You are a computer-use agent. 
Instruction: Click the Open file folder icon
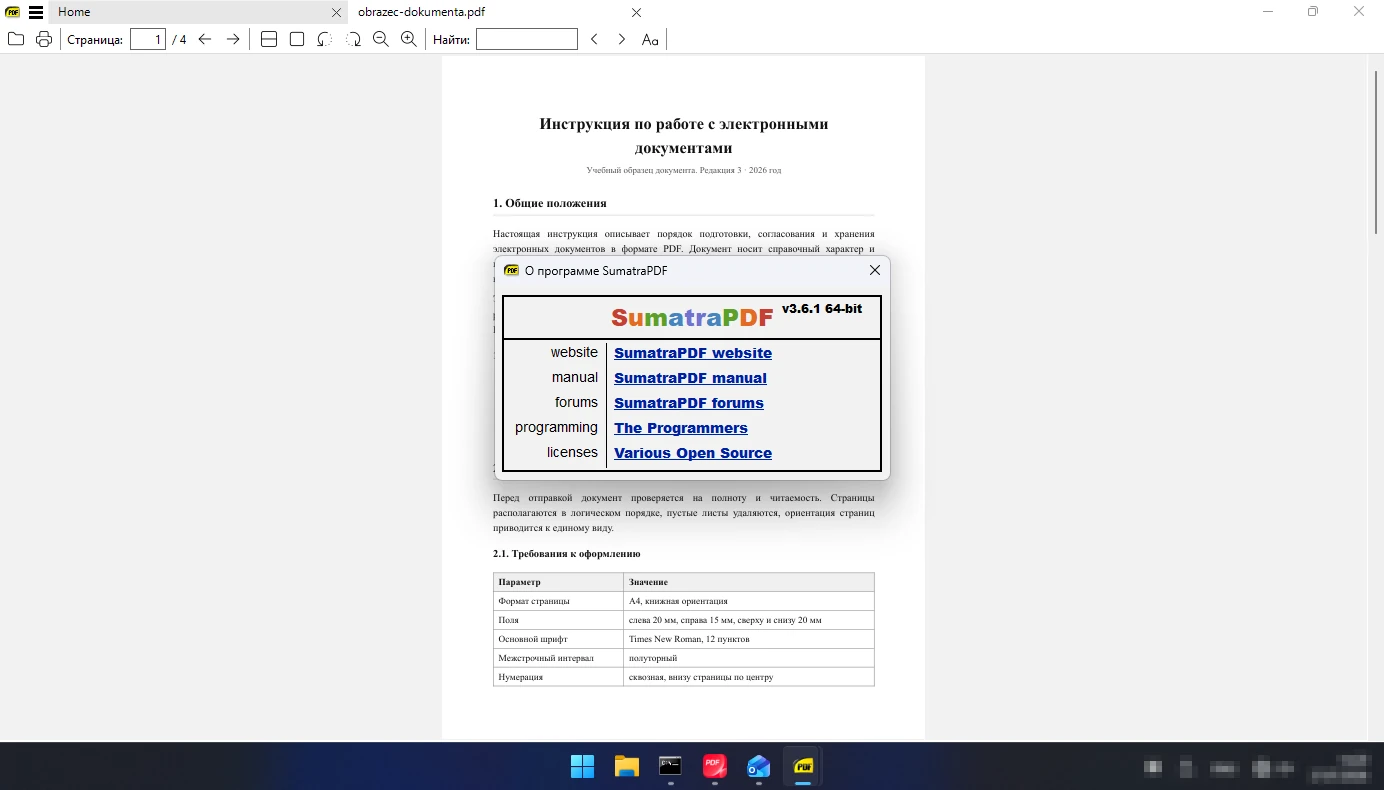[15, 39]
